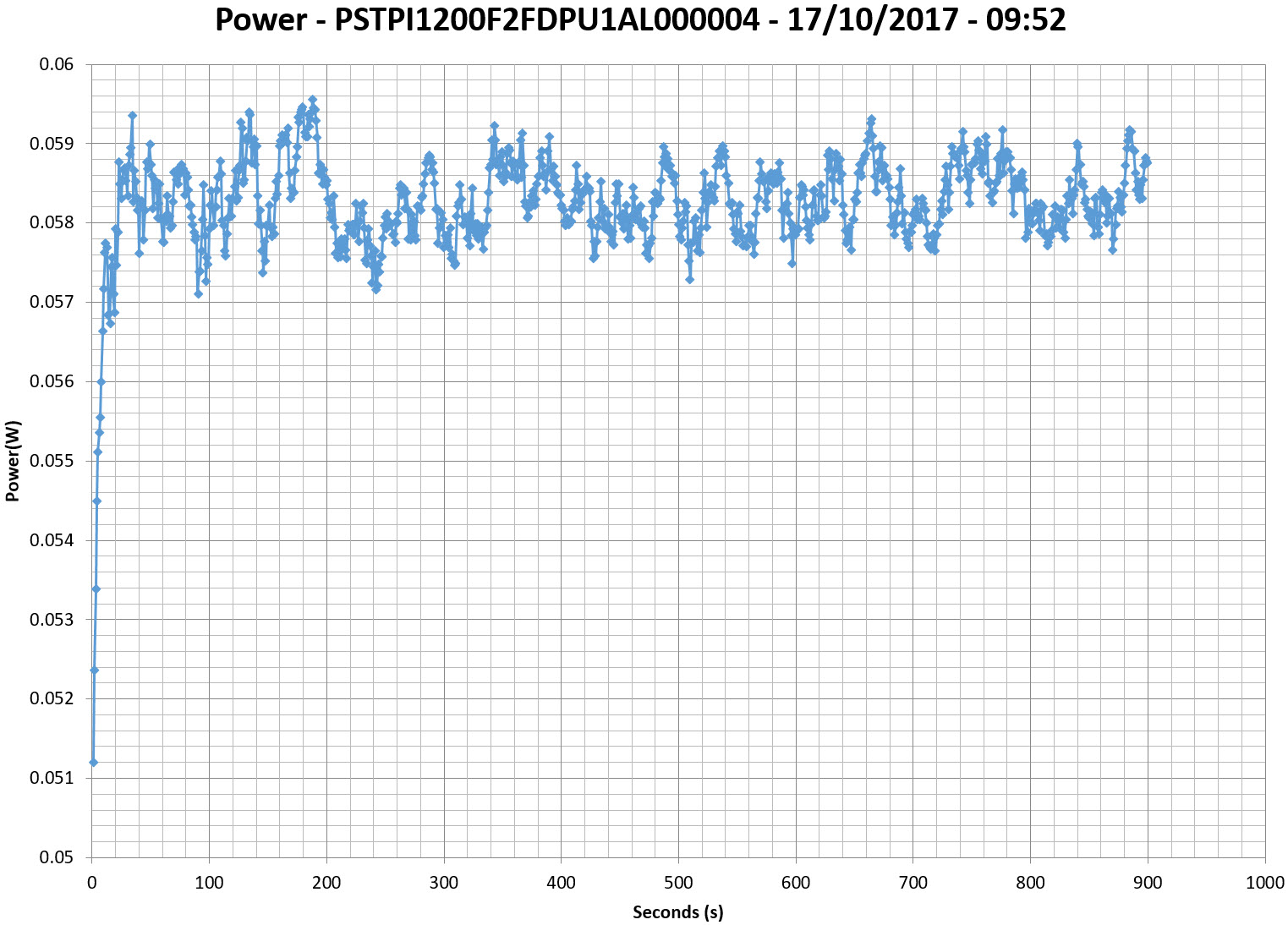The height and width of the screenshot is (925, 1288).
Task: Select the 300 x-axis tick label
Action: pyautogui.click(x=443, y=884)
